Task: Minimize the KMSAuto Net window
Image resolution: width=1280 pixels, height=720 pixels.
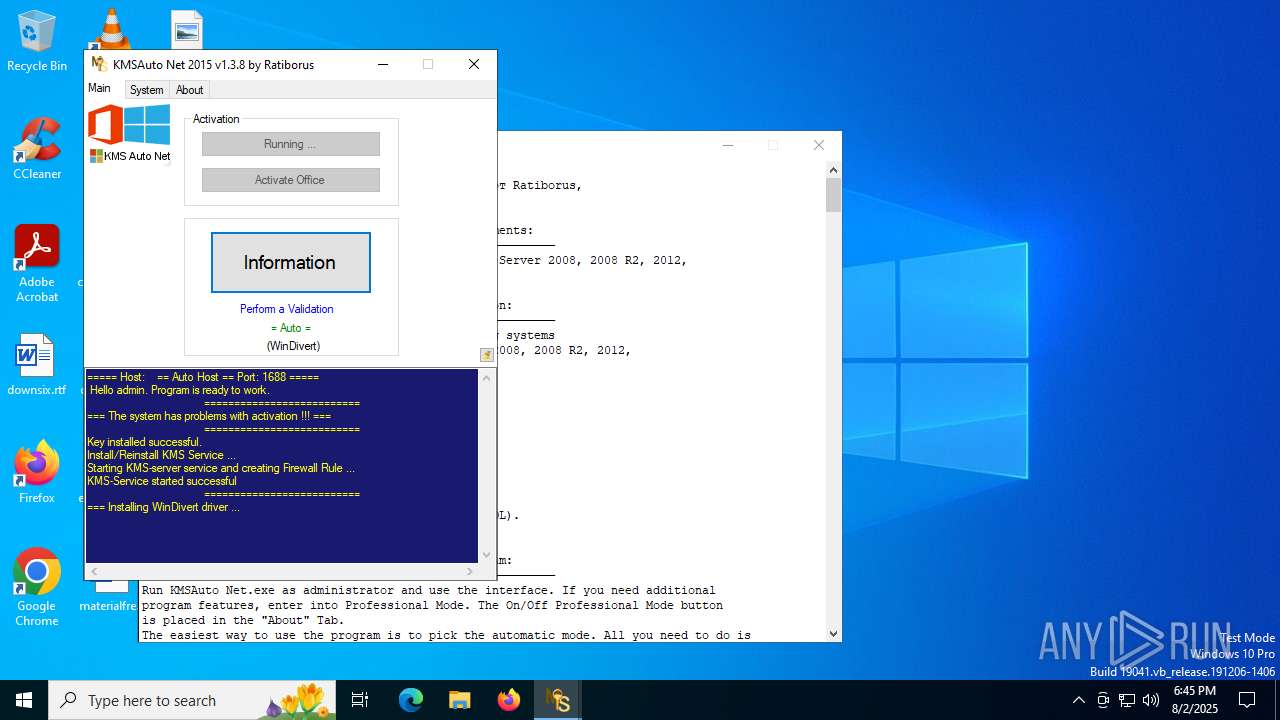Action: pyautogui.click(x=383, y=64)
